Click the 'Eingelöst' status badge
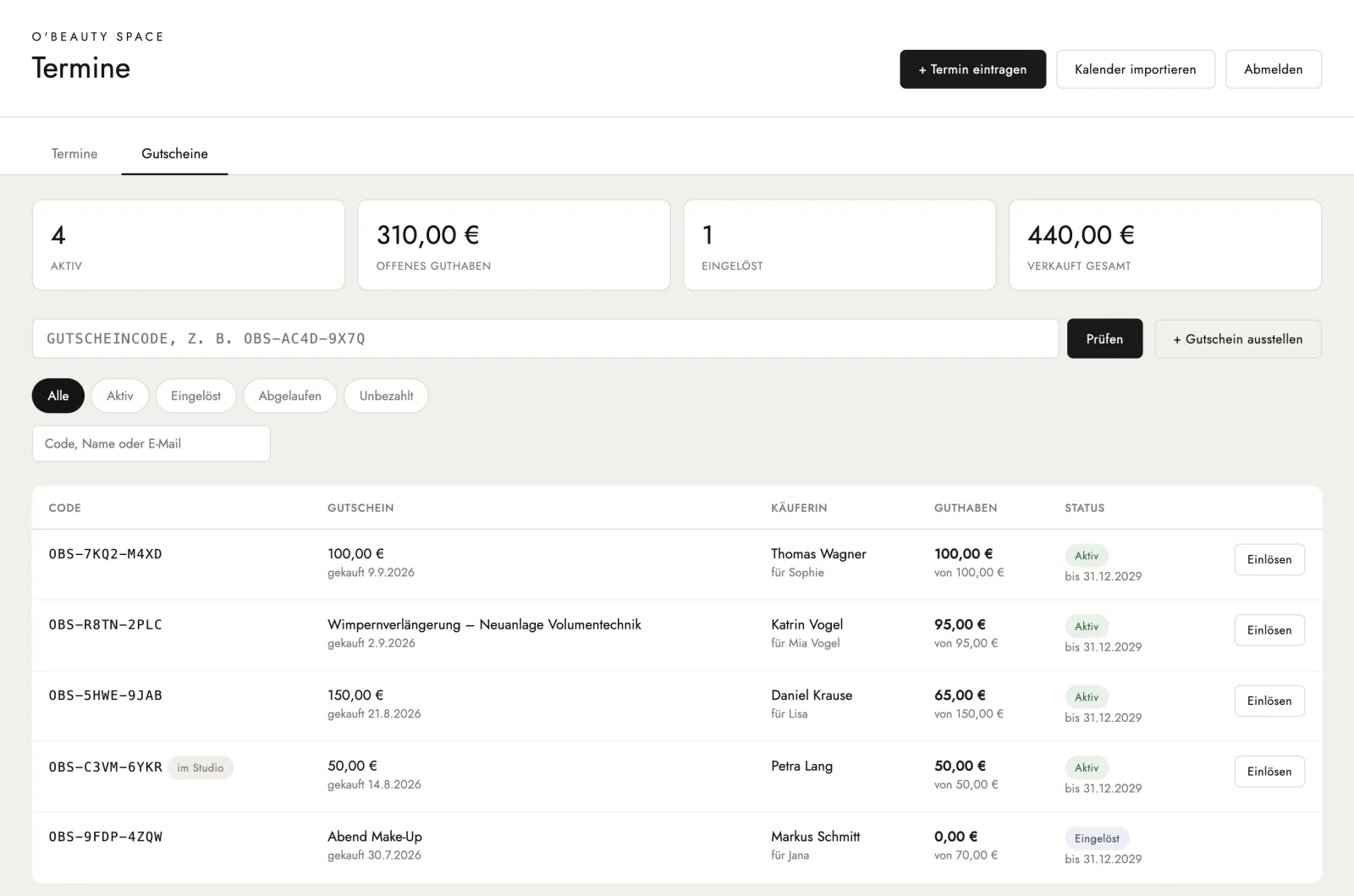1354x896 pixels. click(x=1097, y=838)
